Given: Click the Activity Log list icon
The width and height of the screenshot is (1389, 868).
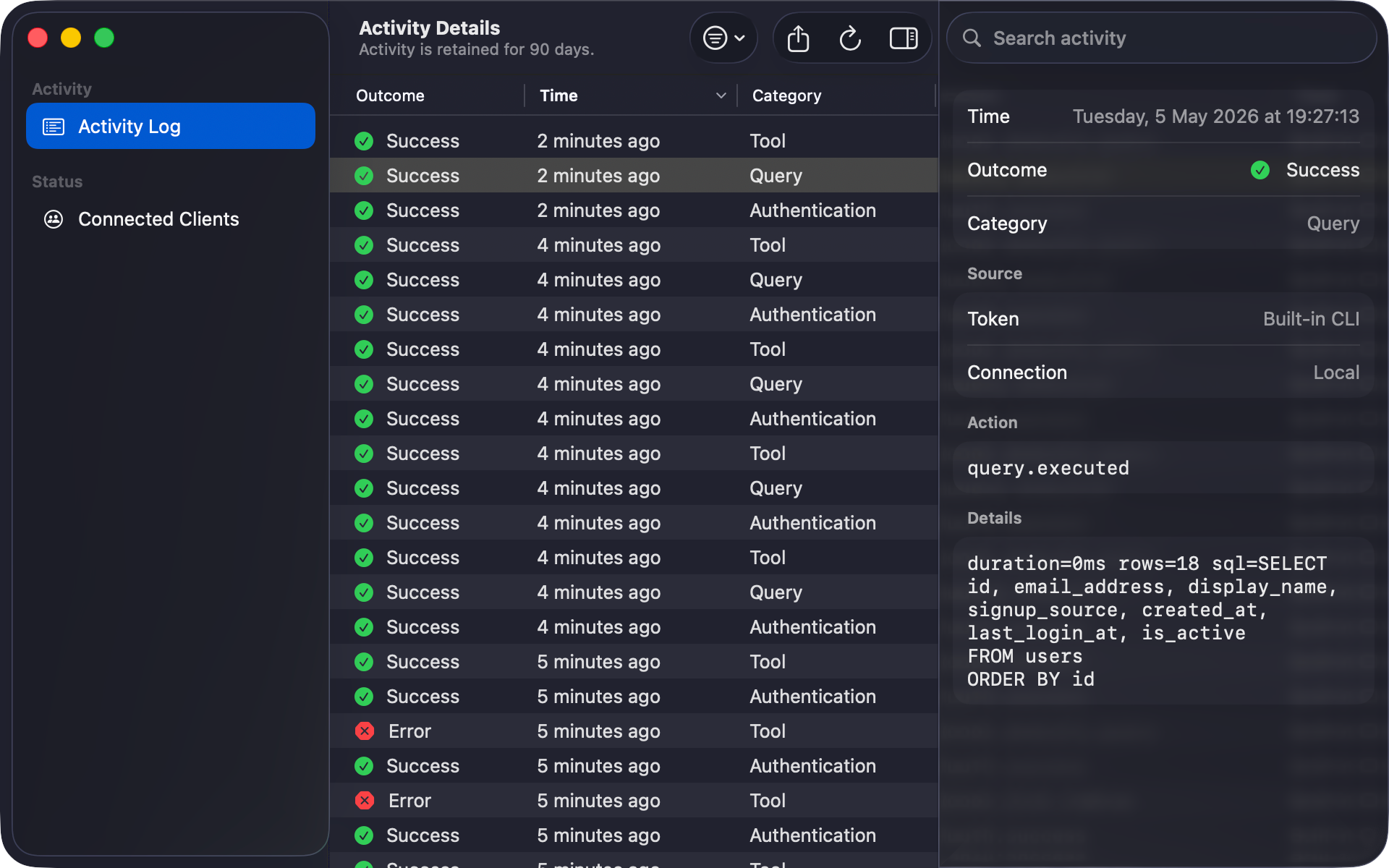Looking at the screenshot, I should [54, 127].
